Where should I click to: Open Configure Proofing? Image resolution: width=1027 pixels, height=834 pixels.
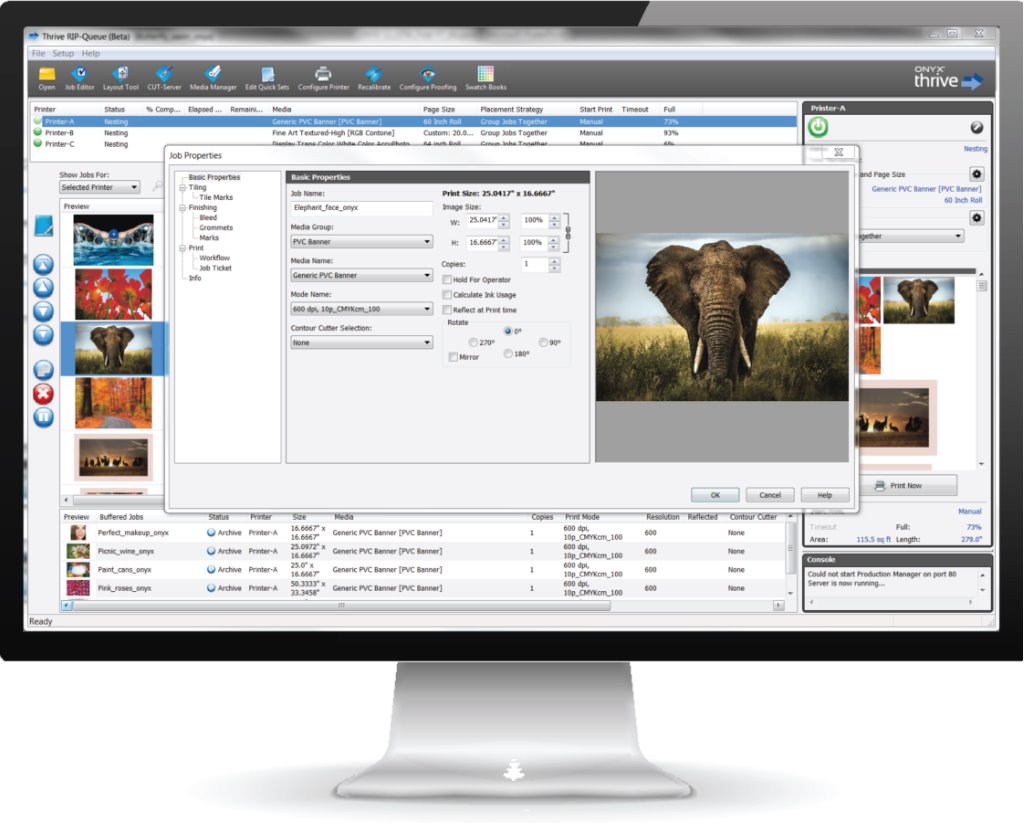coord(428,78)
